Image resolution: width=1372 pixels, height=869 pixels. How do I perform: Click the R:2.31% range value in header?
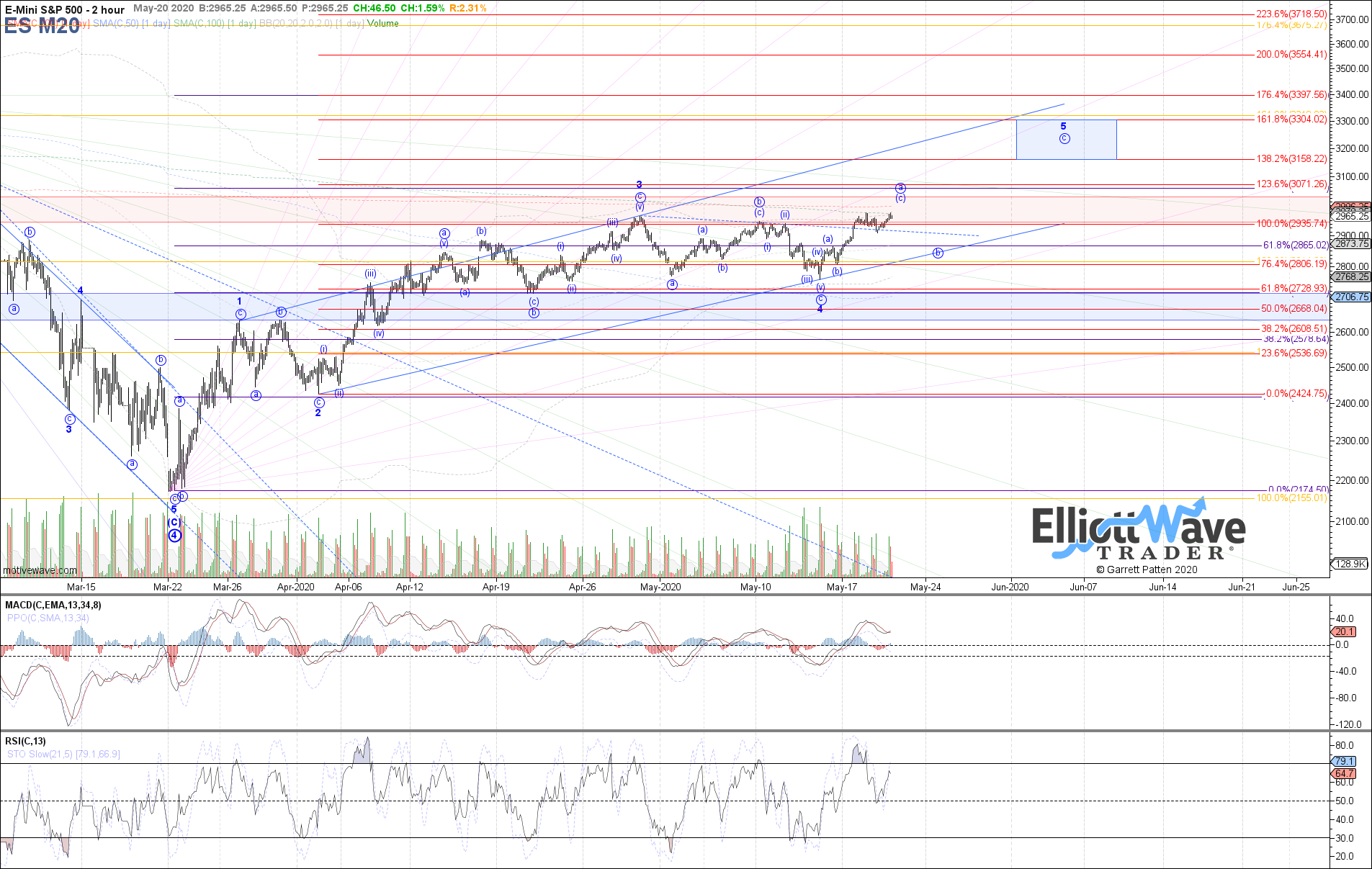click(468, 8)
